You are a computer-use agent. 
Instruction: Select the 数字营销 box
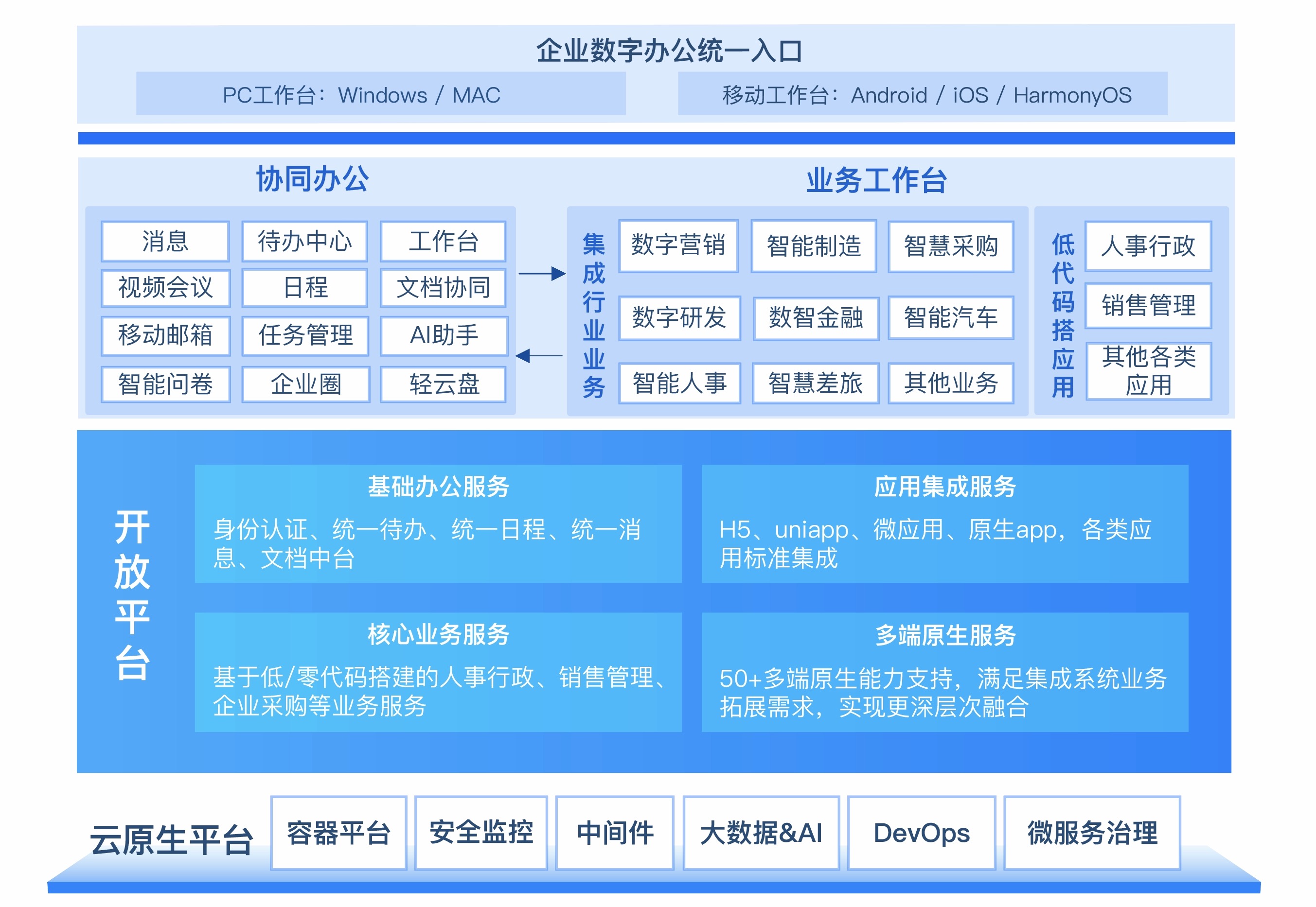tap(679, 245)
